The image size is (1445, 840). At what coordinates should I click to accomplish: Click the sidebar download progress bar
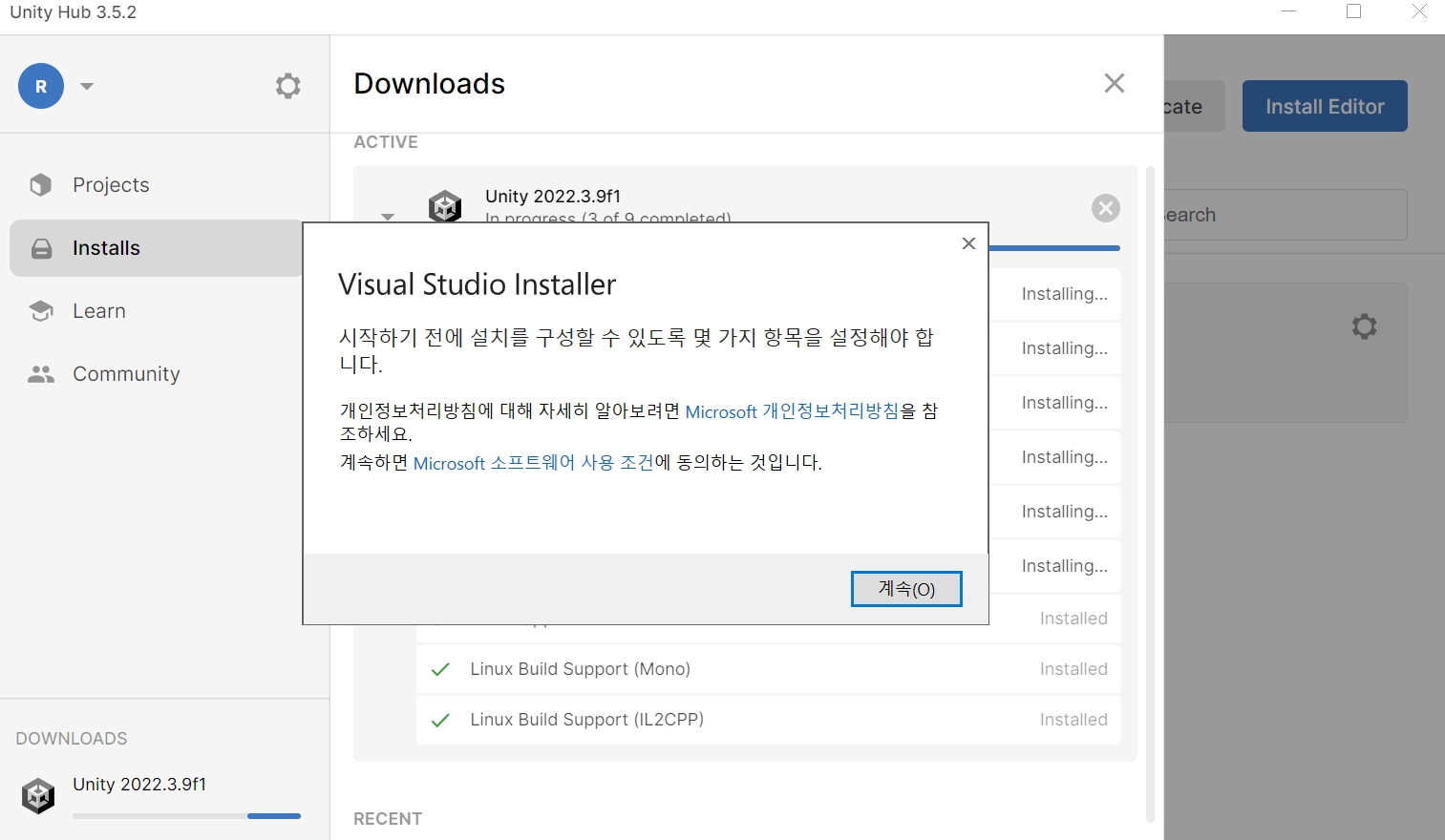pos(186,816)
